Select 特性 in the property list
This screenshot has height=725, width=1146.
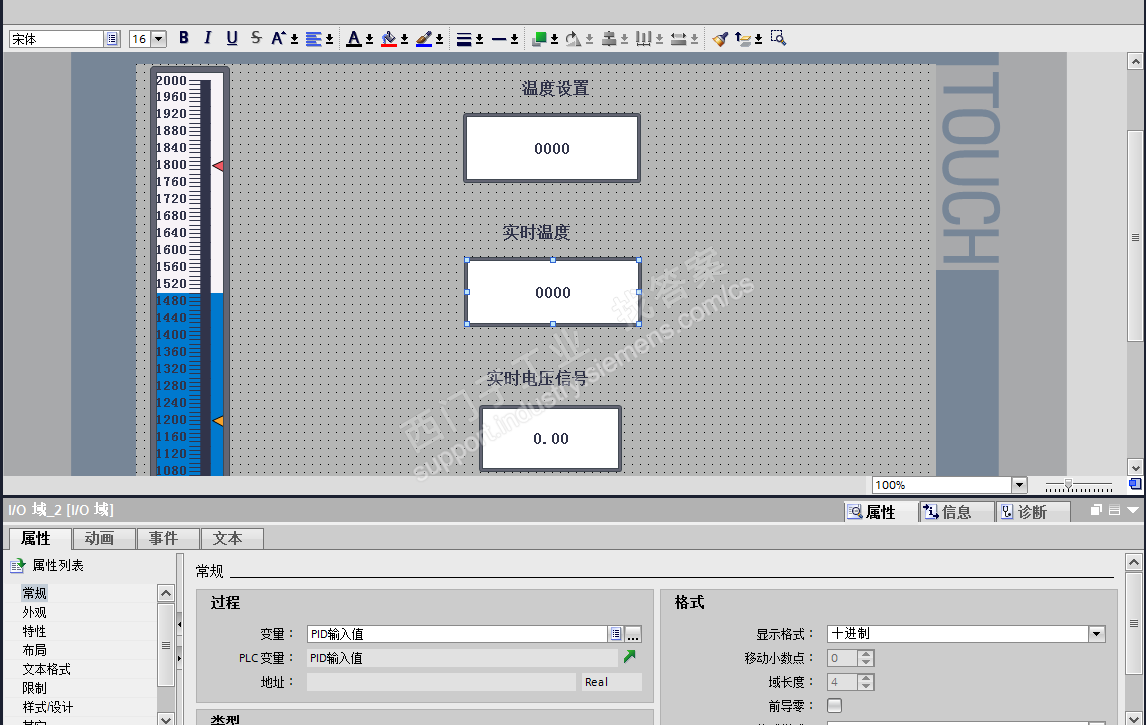pos(34,631)
